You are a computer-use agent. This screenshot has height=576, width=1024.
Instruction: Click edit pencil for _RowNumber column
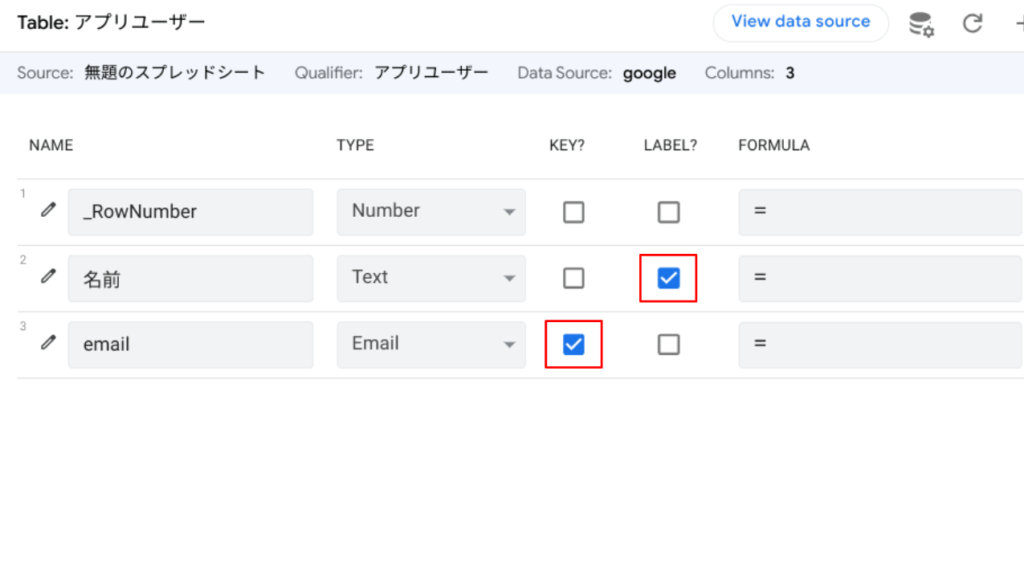pos(48,211)
